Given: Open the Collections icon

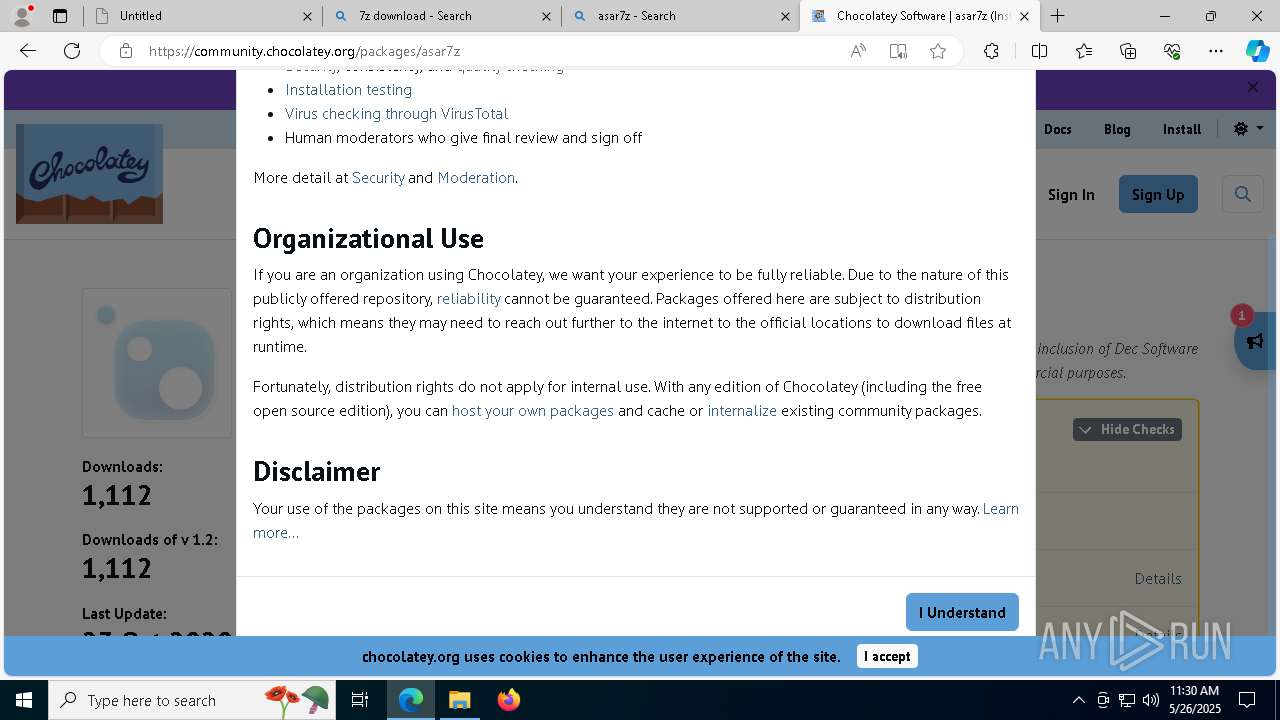Looking at the screenshot, I should tap(1128, 51).
